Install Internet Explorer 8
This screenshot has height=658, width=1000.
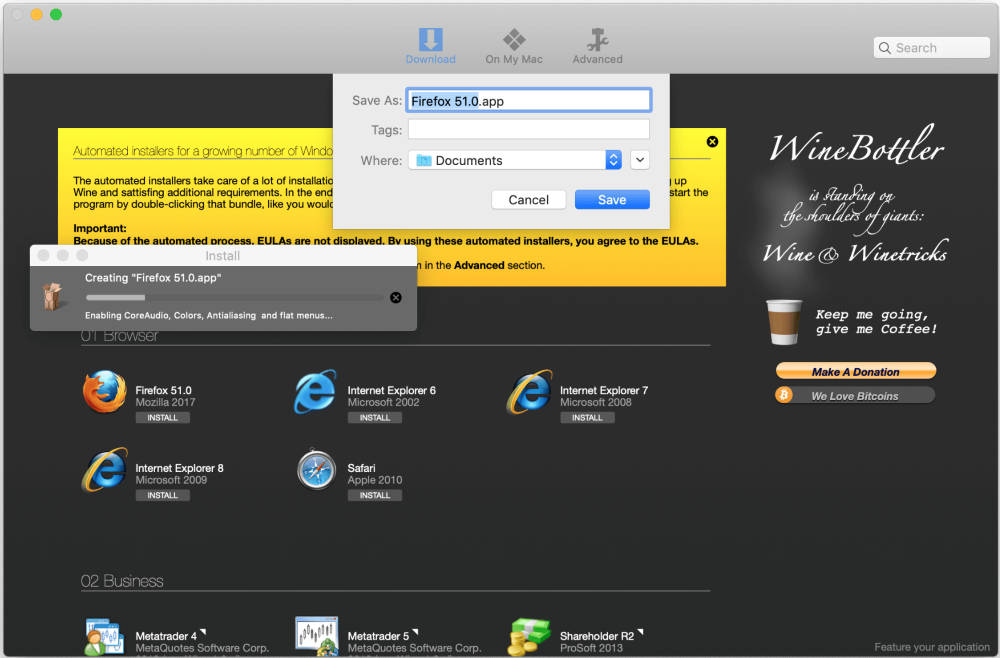pos(163,495)
